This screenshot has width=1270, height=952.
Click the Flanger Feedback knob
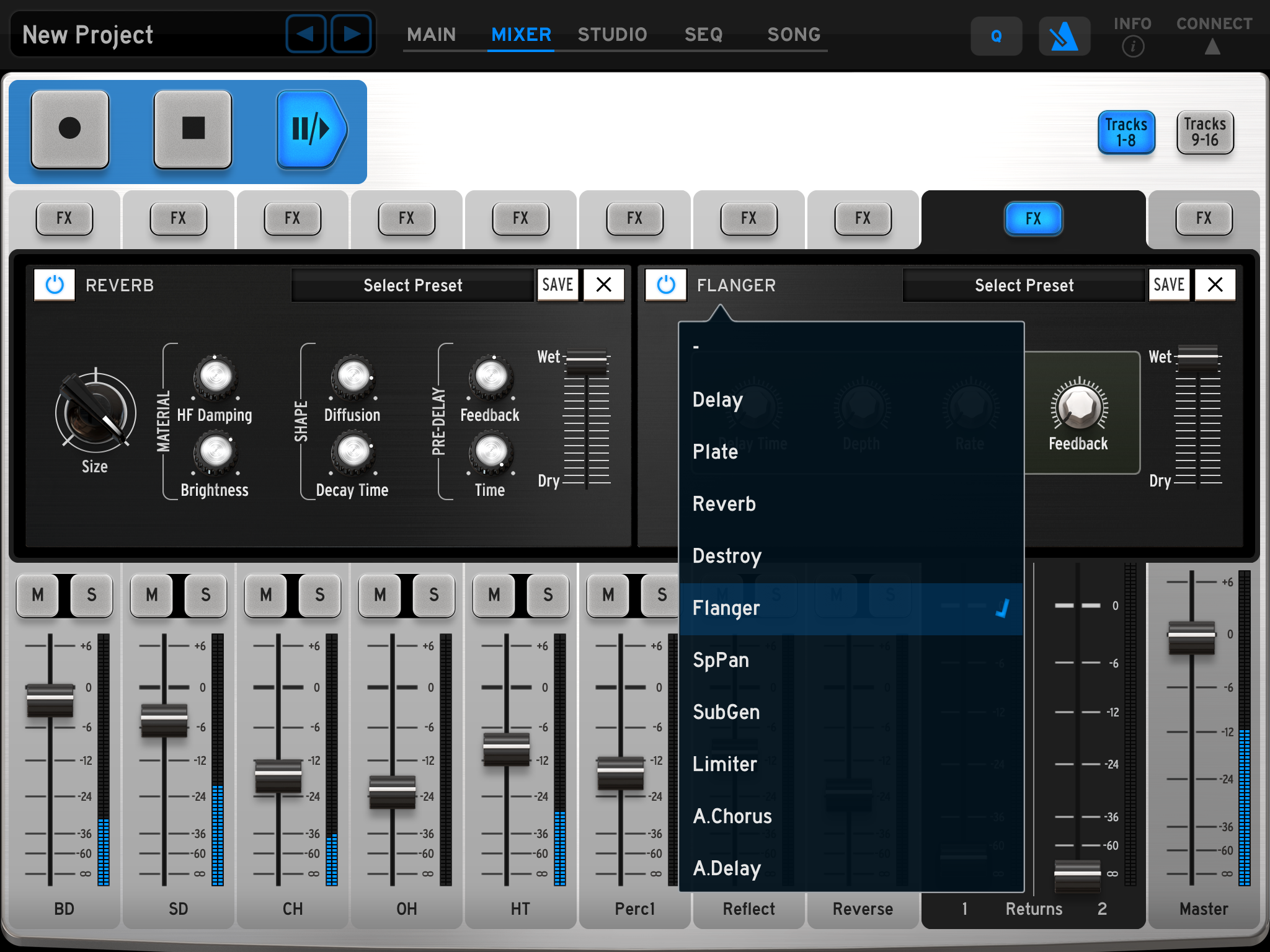(1079, 406)
